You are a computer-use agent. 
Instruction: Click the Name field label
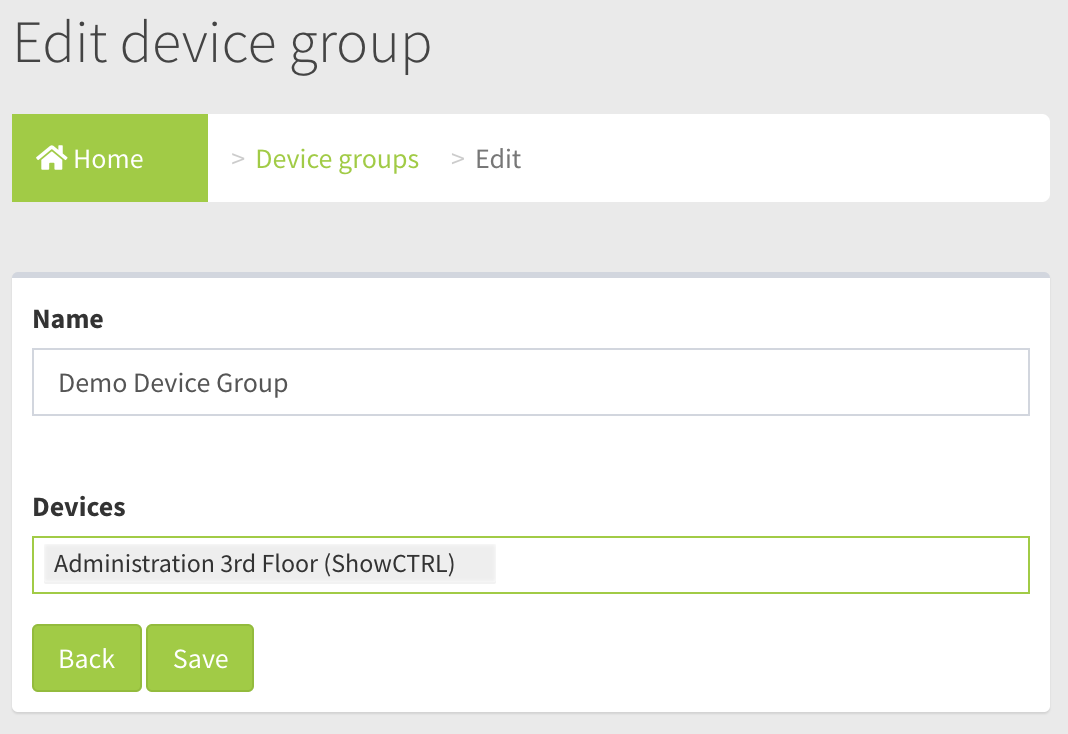[x=68, y=319]
